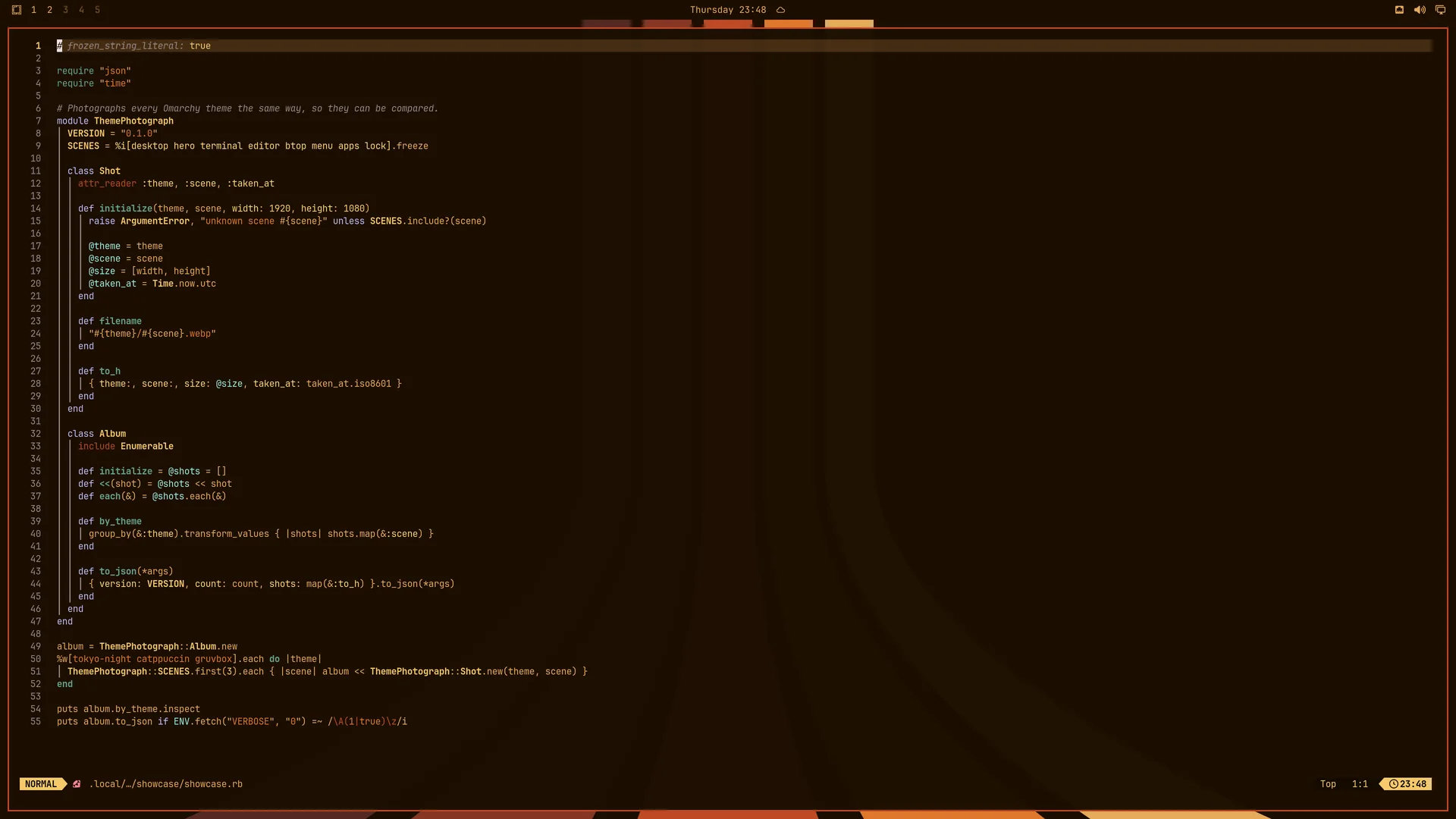Open the weather cloud icon
The image size is (1456, 819).
[780, 10]
